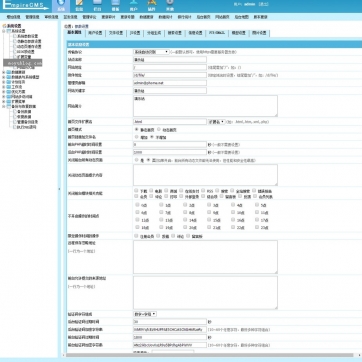Open the 插件 section icon in top bar
362x362 pixels.
(x=152, y=3)
